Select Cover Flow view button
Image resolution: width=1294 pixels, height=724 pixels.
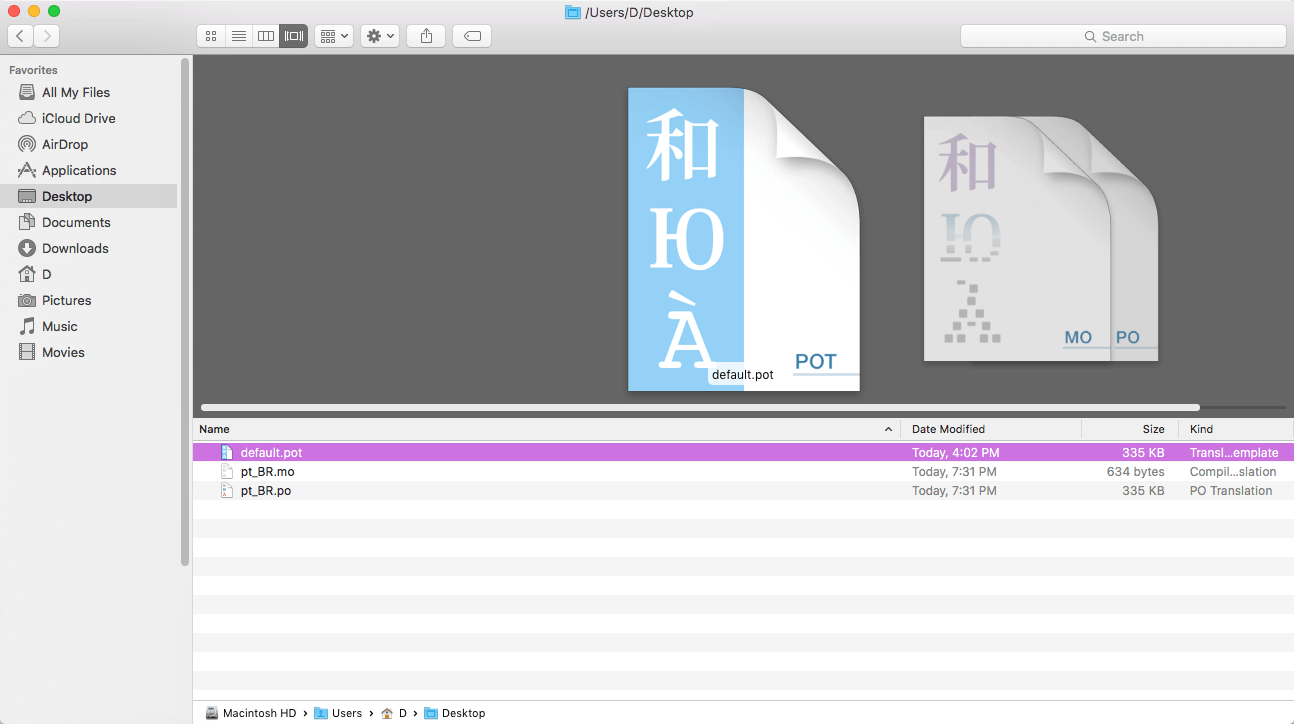click(x=294, y=36)
